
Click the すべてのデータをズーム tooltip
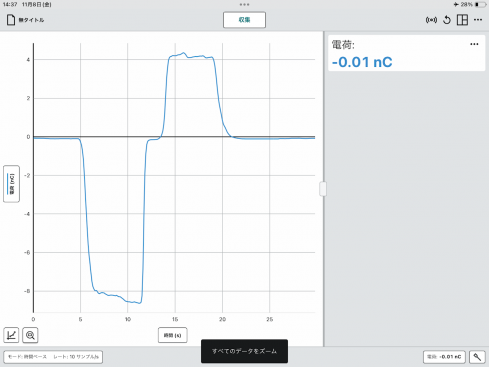(x=244, y=351)
